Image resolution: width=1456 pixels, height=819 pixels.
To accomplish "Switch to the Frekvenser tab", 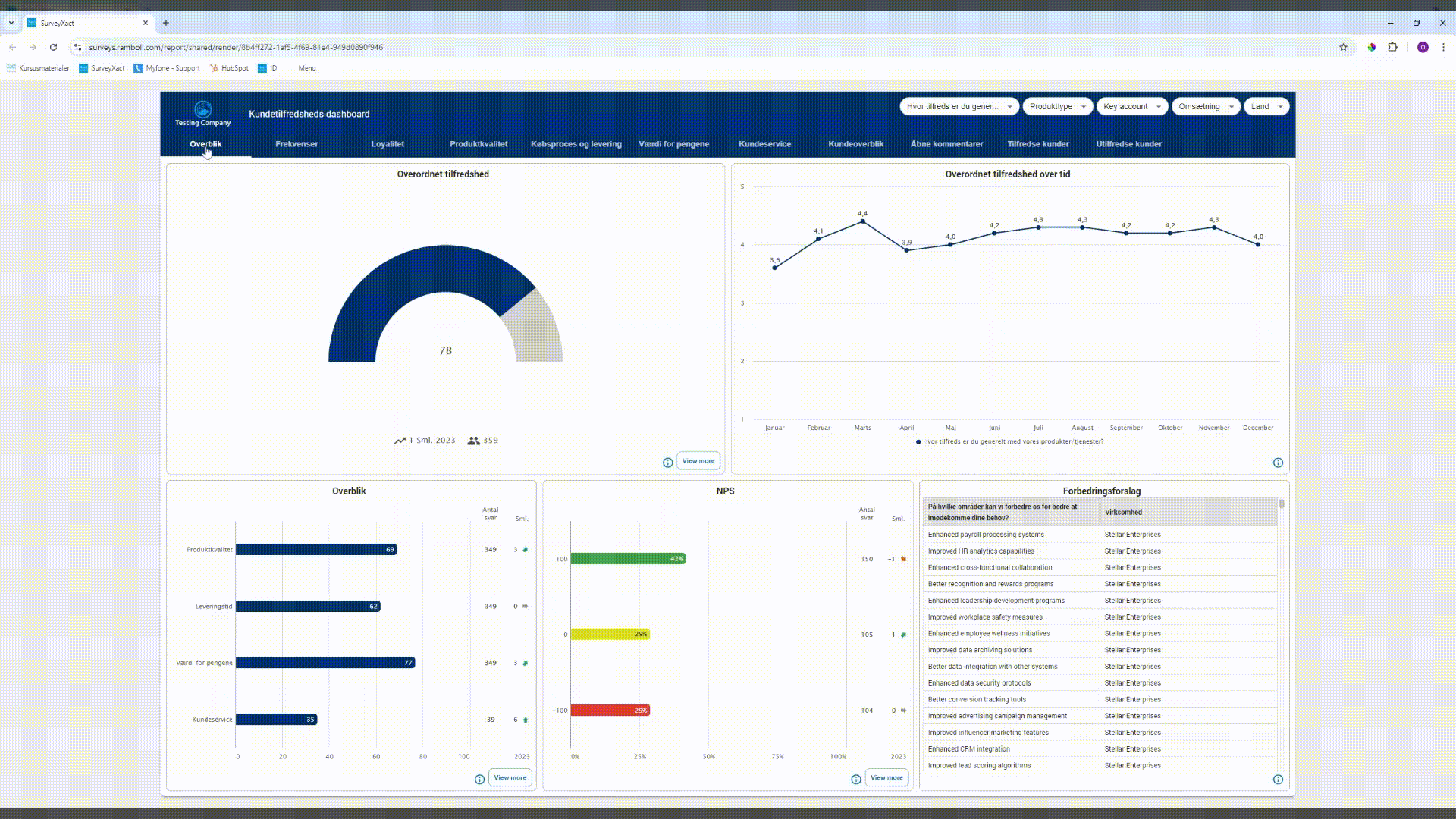I will point(297,144).
